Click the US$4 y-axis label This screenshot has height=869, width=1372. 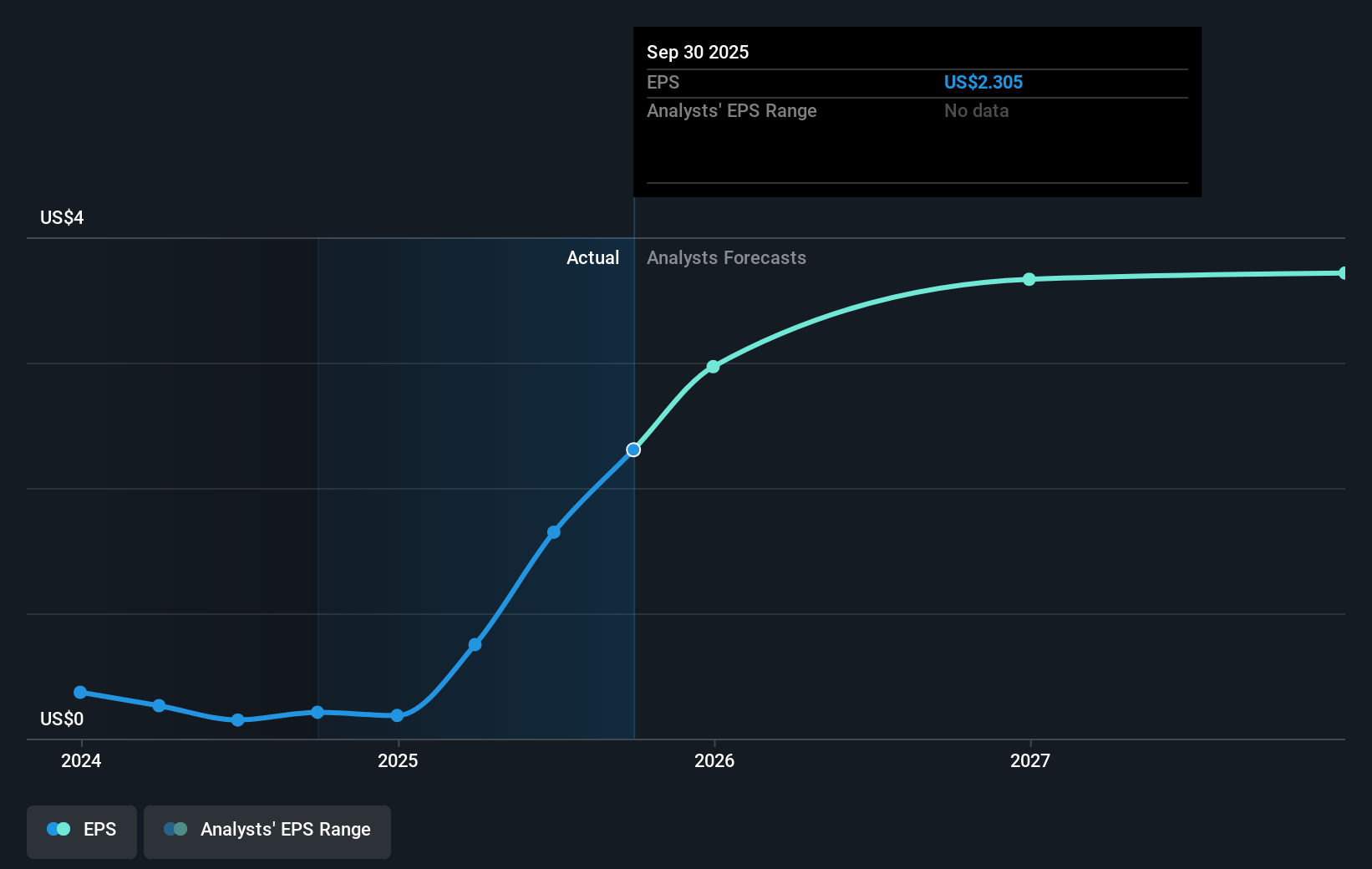coord(62,217)
